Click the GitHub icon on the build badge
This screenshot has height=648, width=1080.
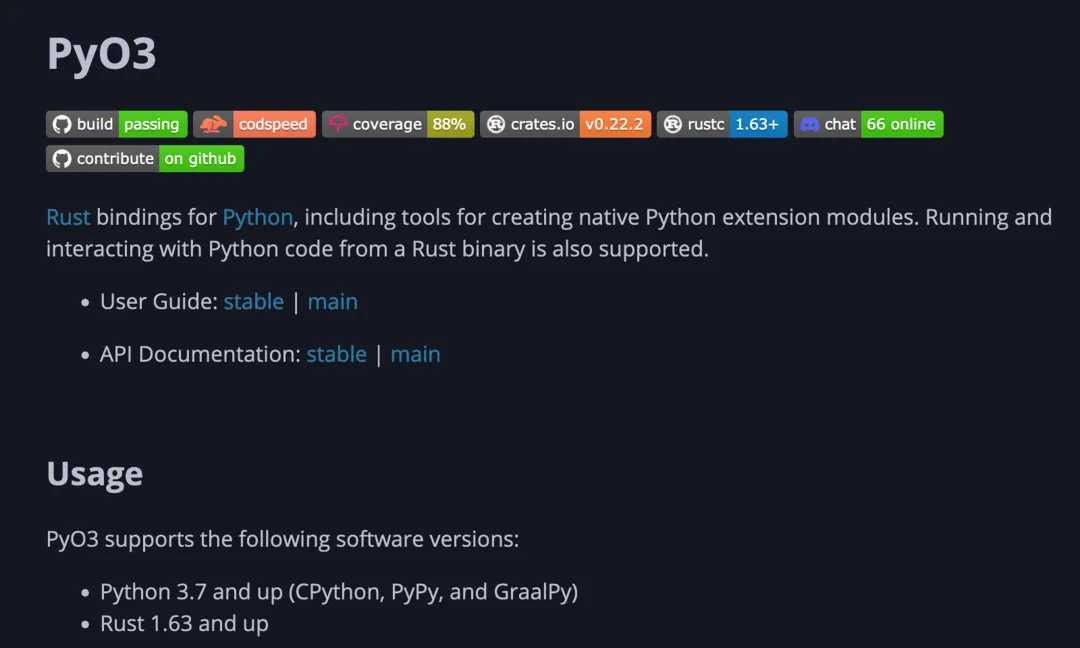(x=62, y=124)
